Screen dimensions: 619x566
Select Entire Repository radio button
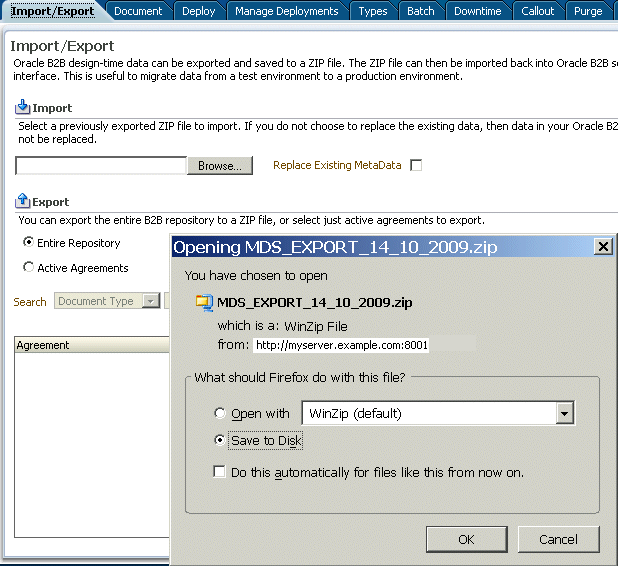coord(28,242)
